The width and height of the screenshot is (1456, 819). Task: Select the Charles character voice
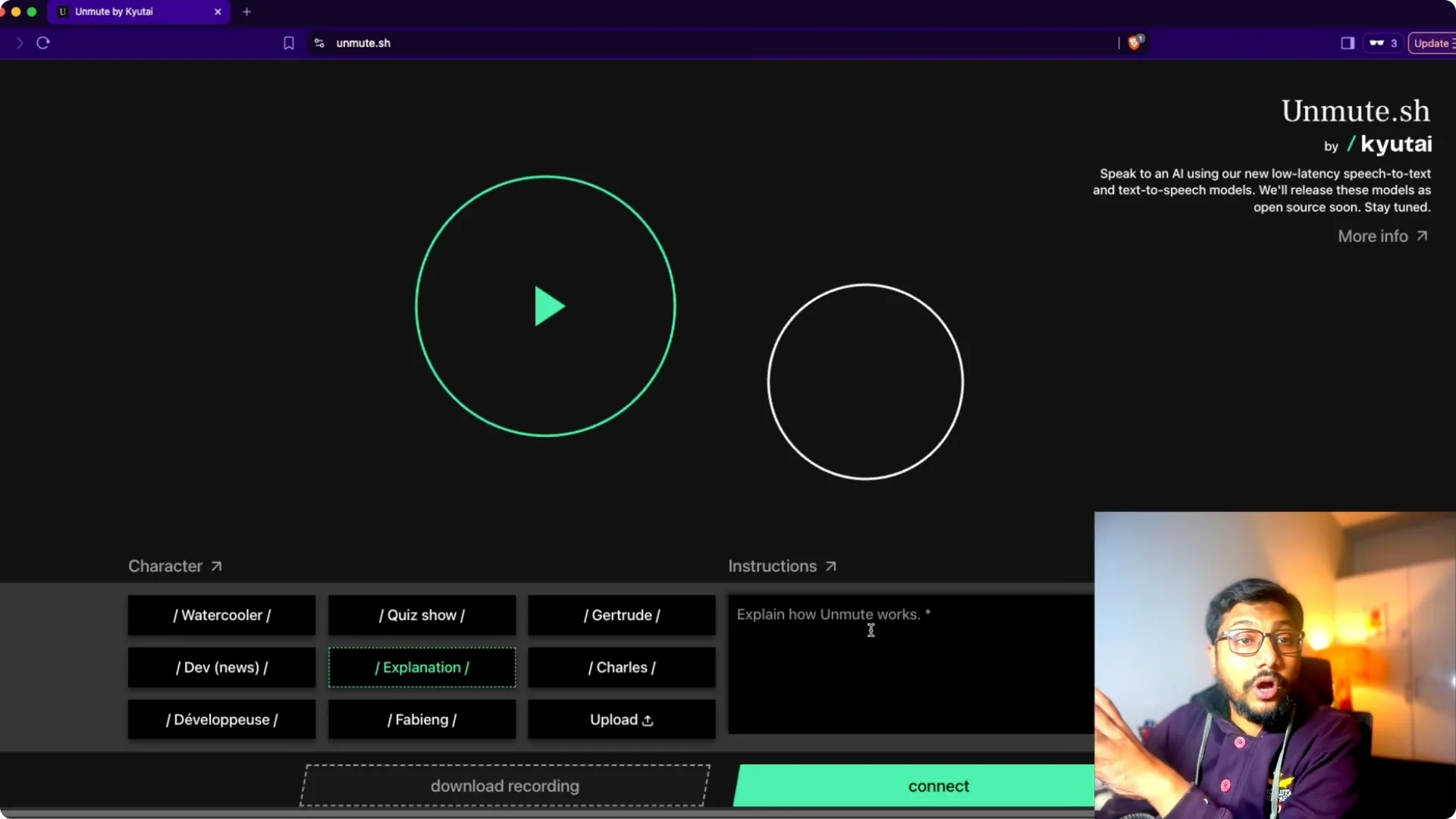[620, 667]
